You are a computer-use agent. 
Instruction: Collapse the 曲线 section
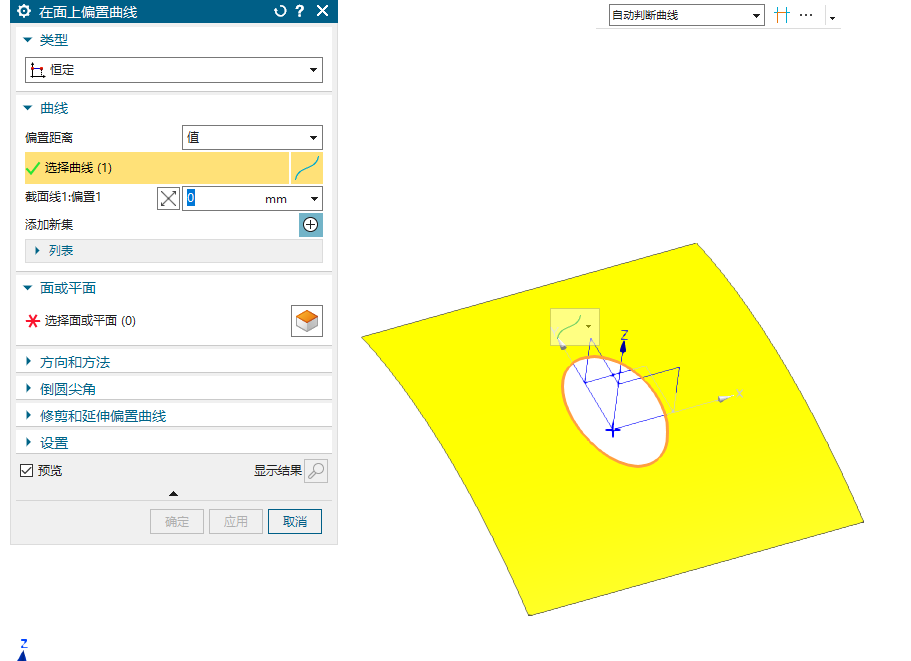pyautogui.click(x=27, y=108)
